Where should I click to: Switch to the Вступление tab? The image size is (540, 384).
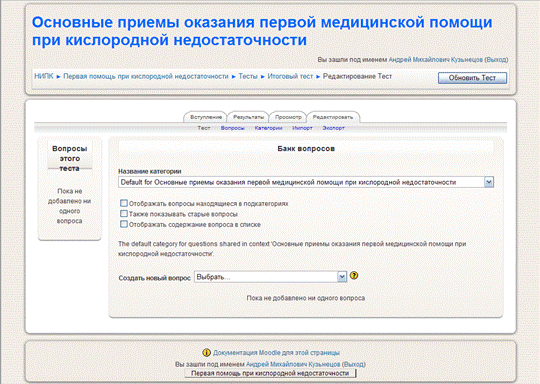(x=206, y=117)
